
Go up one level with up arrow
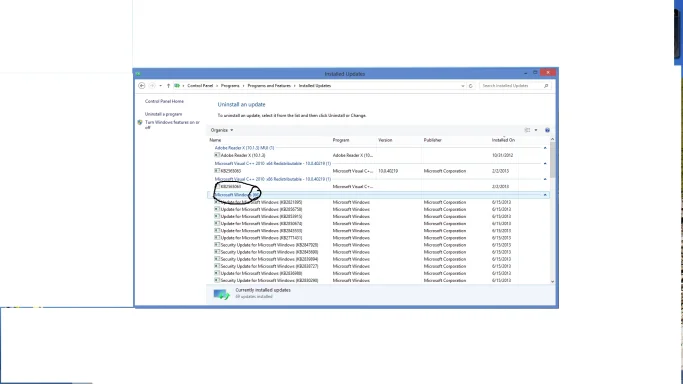coord(169,86)
